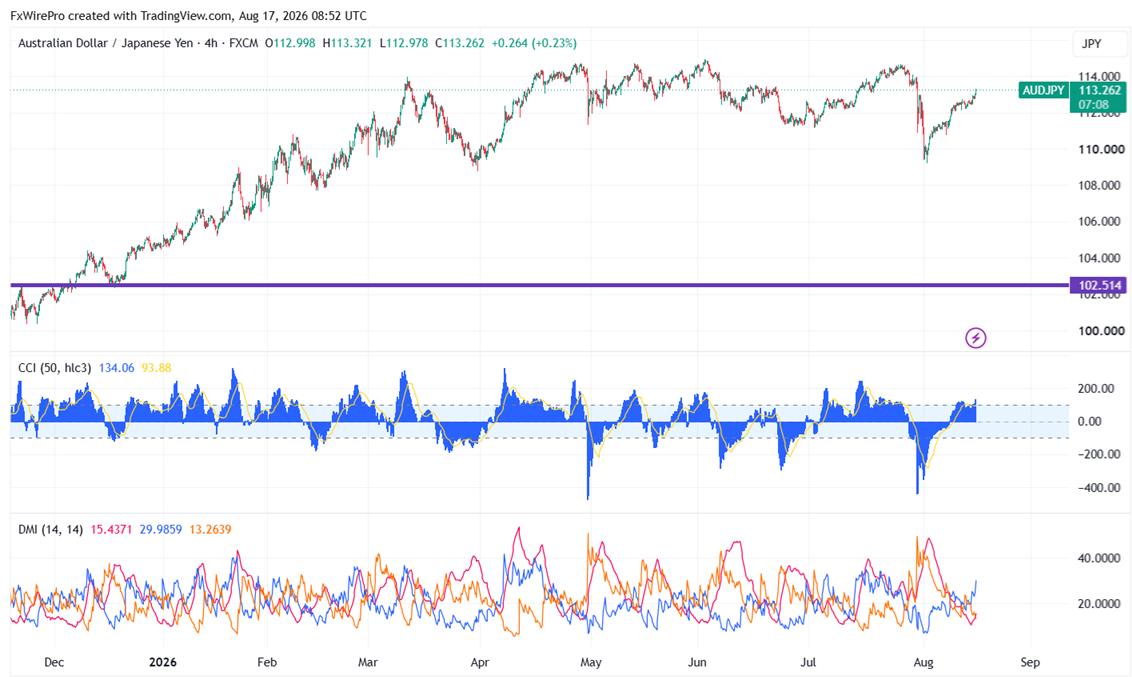Image resolution: width=1132 pixels, height=677 pixels.
Task: Click the close price value C113.262
Action: 460,43
